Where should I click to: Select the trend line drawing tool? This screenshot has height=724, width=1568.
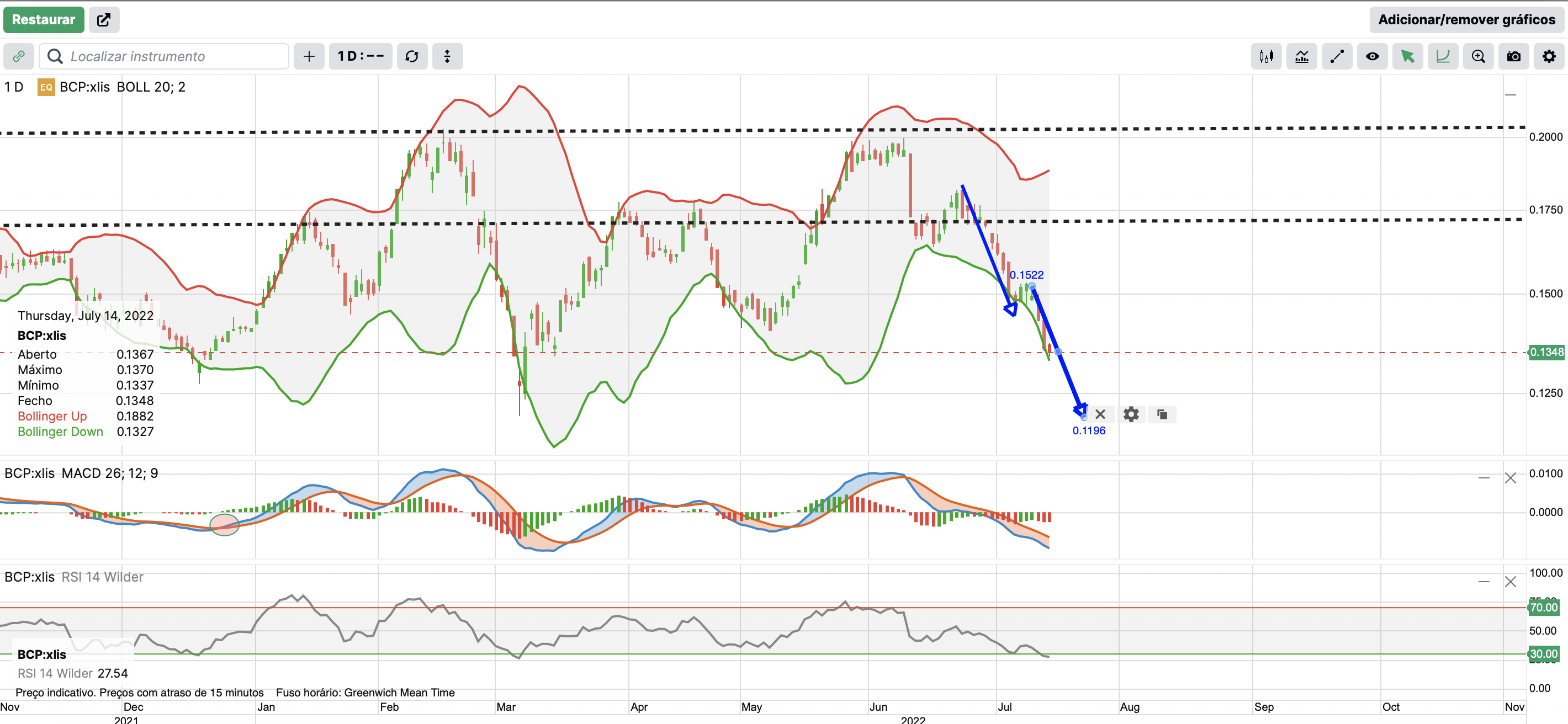1337,57
